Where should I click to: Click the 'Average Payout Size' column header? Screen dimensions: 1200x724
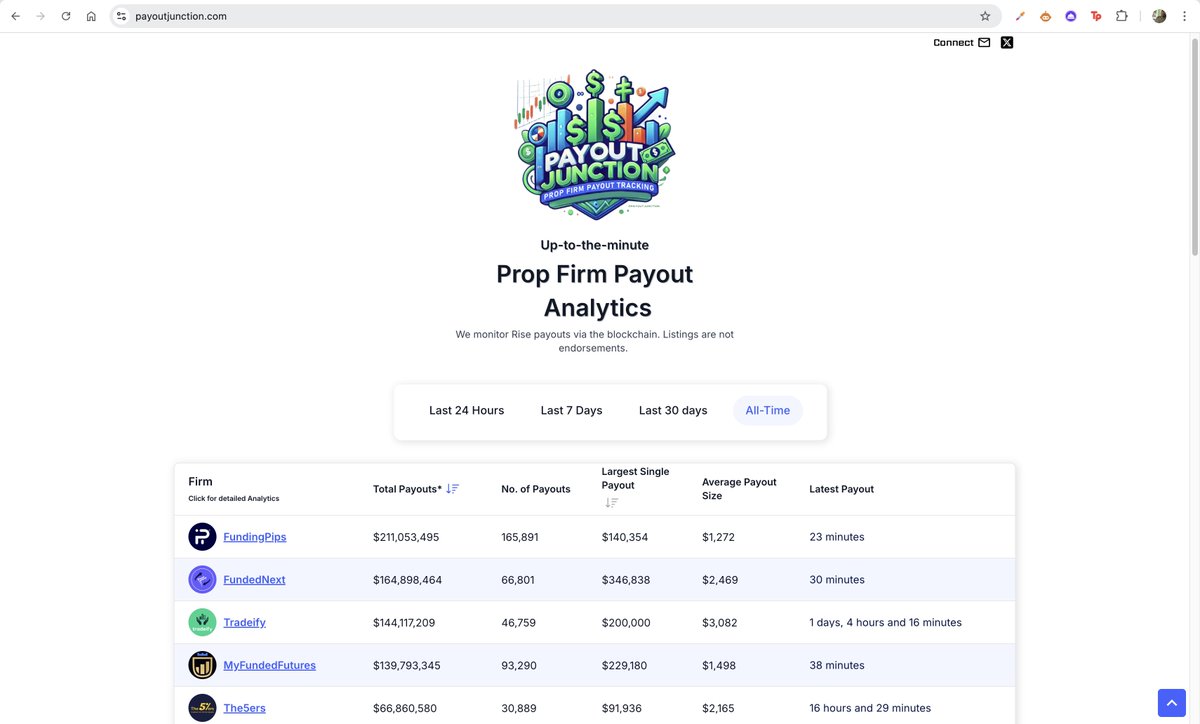[x=739, y=489]
